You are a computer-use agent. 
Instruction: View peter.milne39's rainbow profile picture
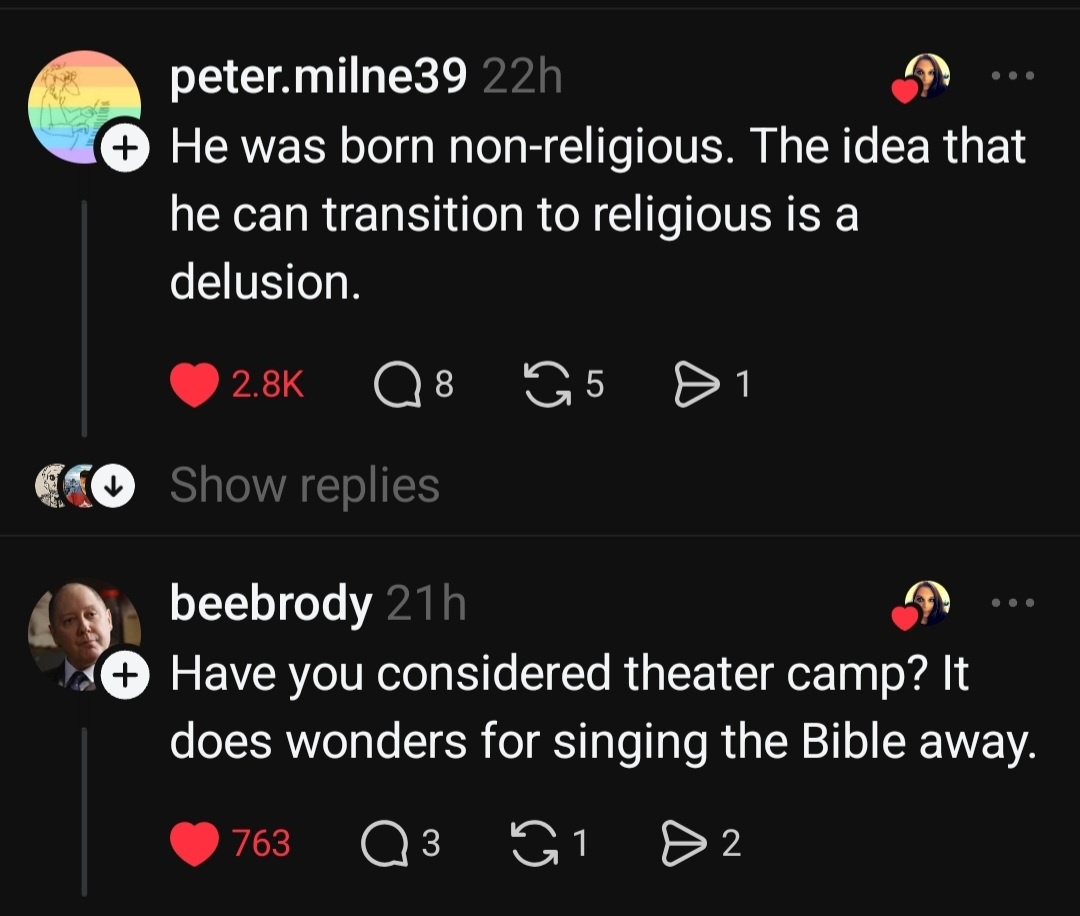point(83,105)
